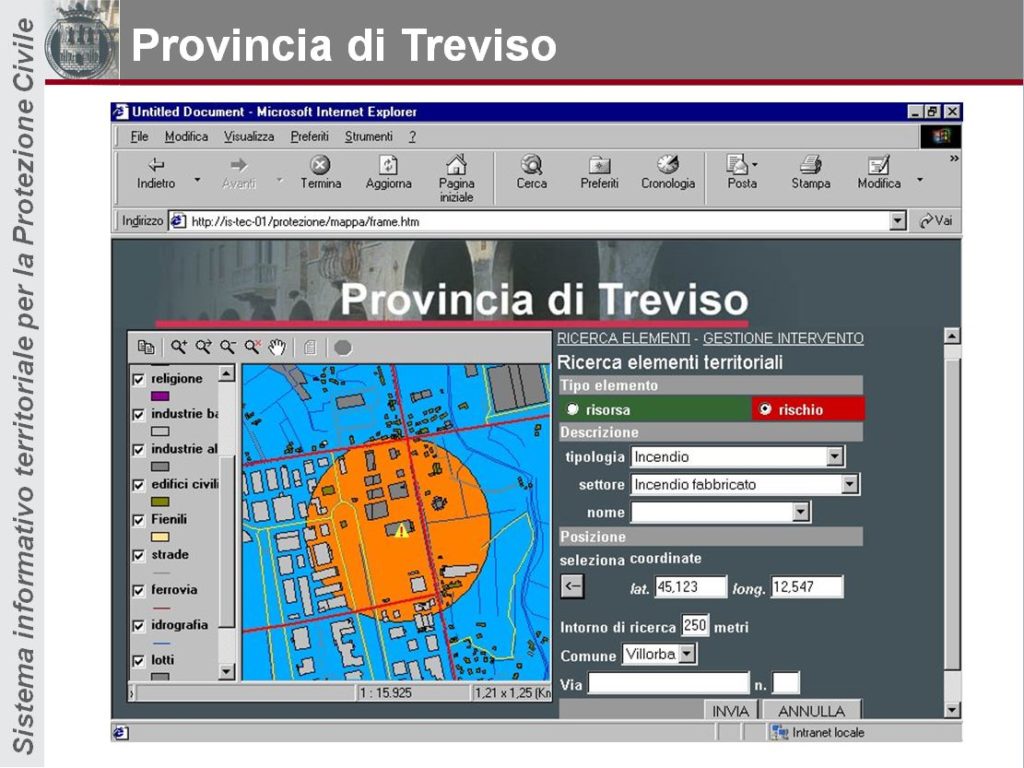
Task: Open the Strumenti menu
Action: 369,136
